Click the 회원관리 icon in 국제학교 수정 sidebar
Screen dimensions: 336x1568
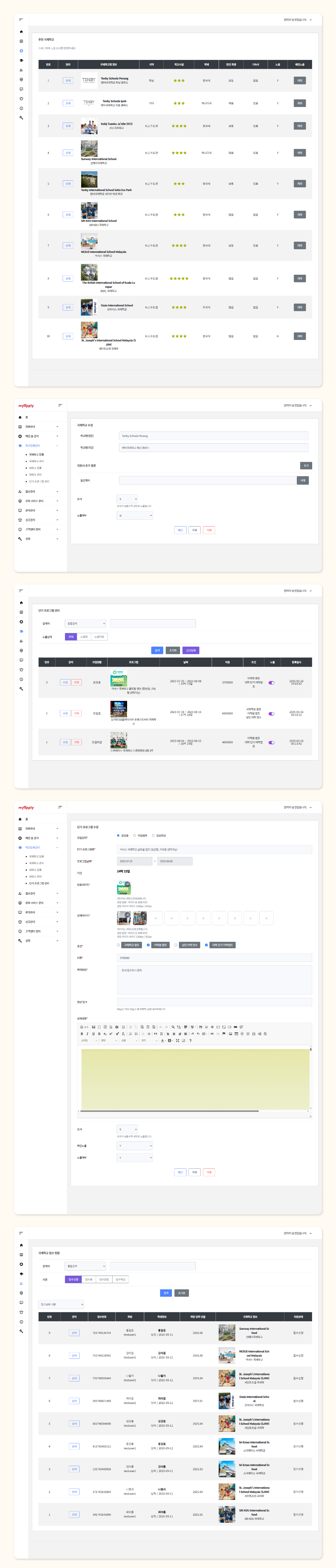[20, 427]
